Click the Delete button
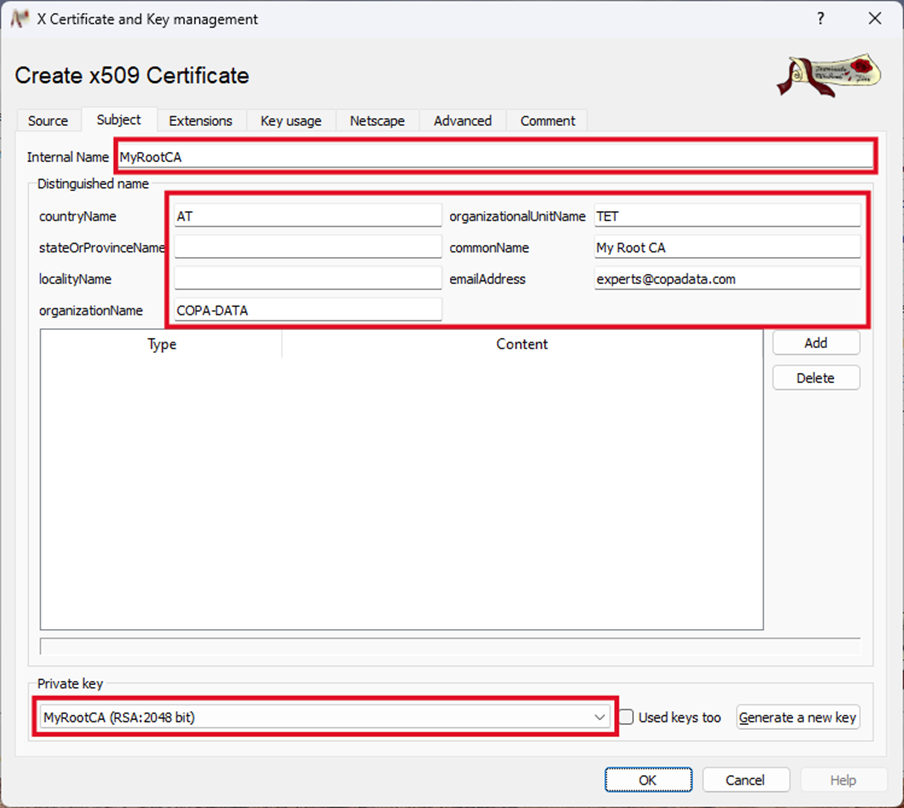 click(815, 378)
